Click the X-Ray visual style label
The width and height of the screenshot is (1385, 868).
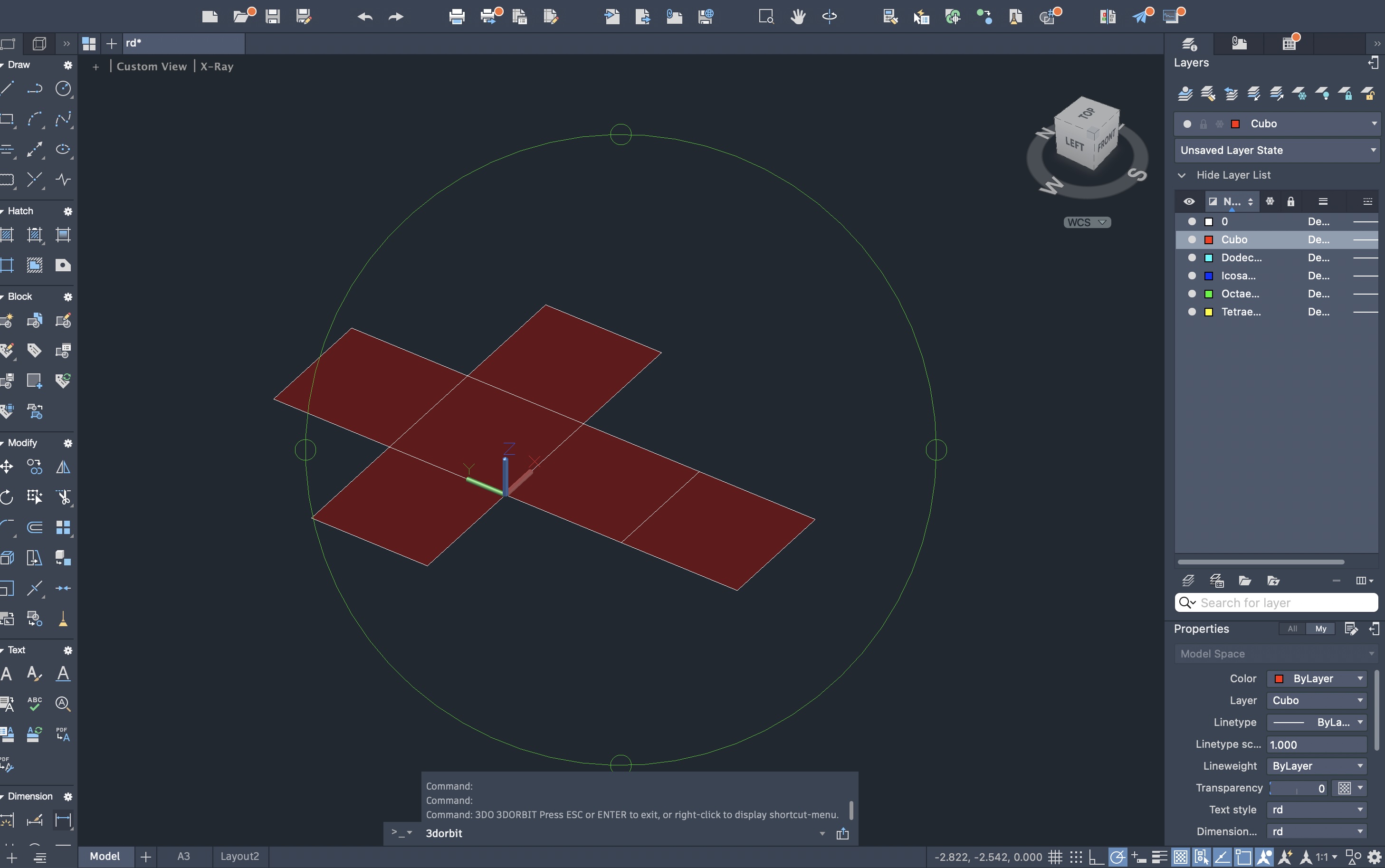[217, 67]
